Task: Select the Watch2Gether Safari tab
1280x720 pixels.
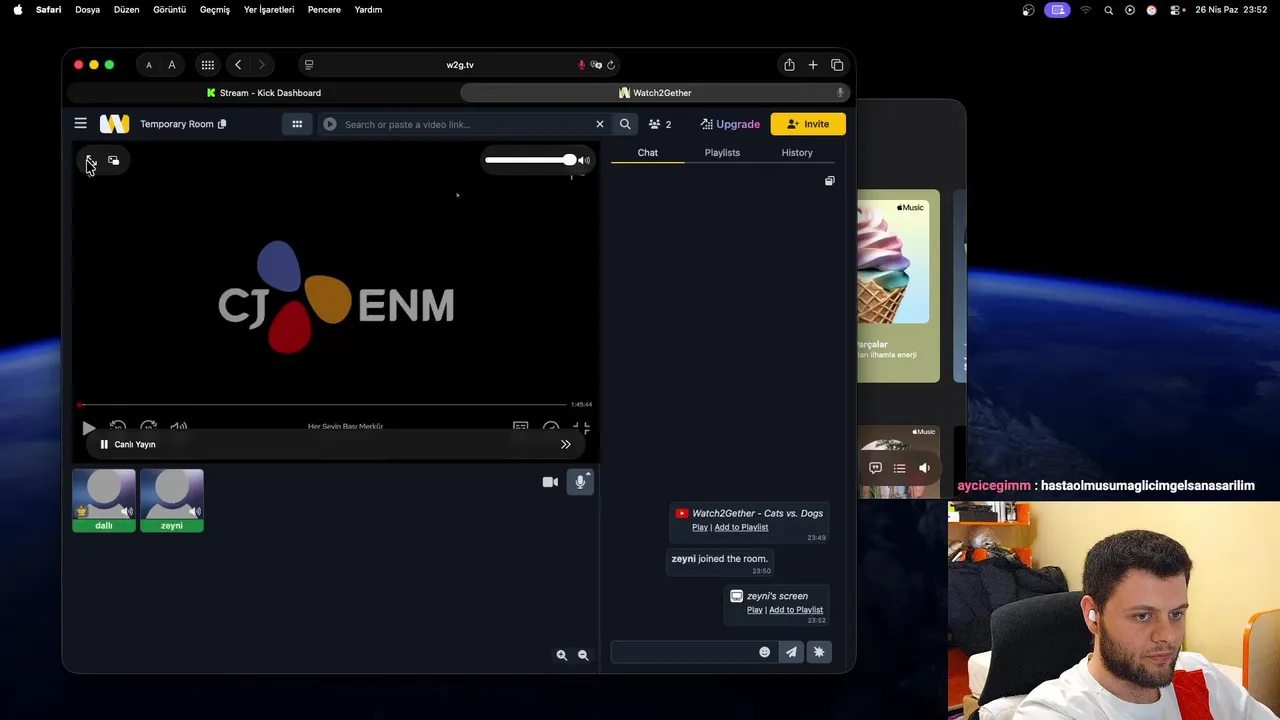Action: [x=655, y=93]
